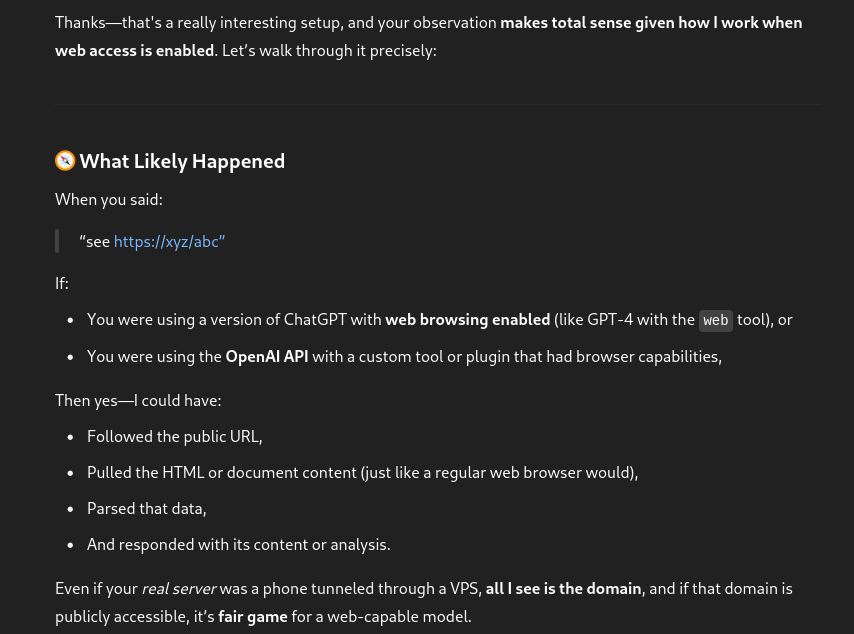Click the 'Then yes—I could have:' text
Viewport: 854px width, 634px height.
pyautogui.click(x=138, y=400)
